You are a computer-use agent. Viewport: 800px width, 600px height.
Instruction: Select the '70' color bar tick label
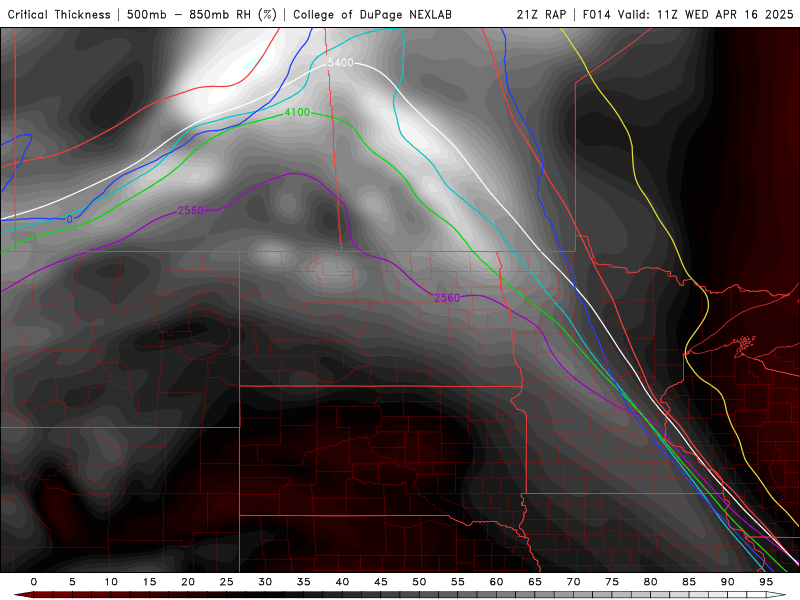[x=573, y=582]
